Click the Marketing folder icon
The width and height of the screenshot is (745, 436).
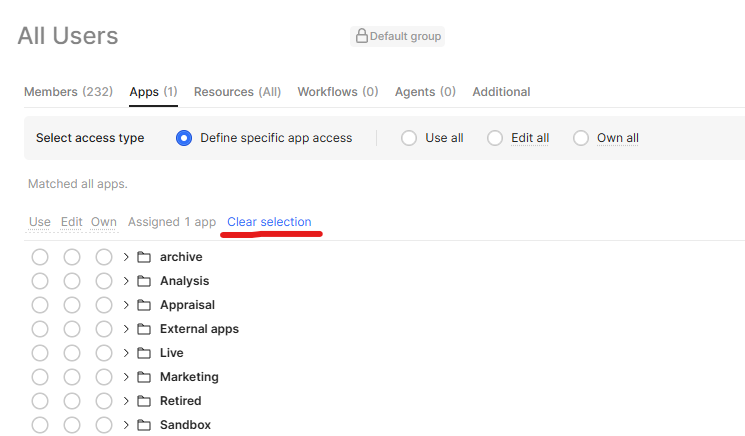tap(144, 377)
